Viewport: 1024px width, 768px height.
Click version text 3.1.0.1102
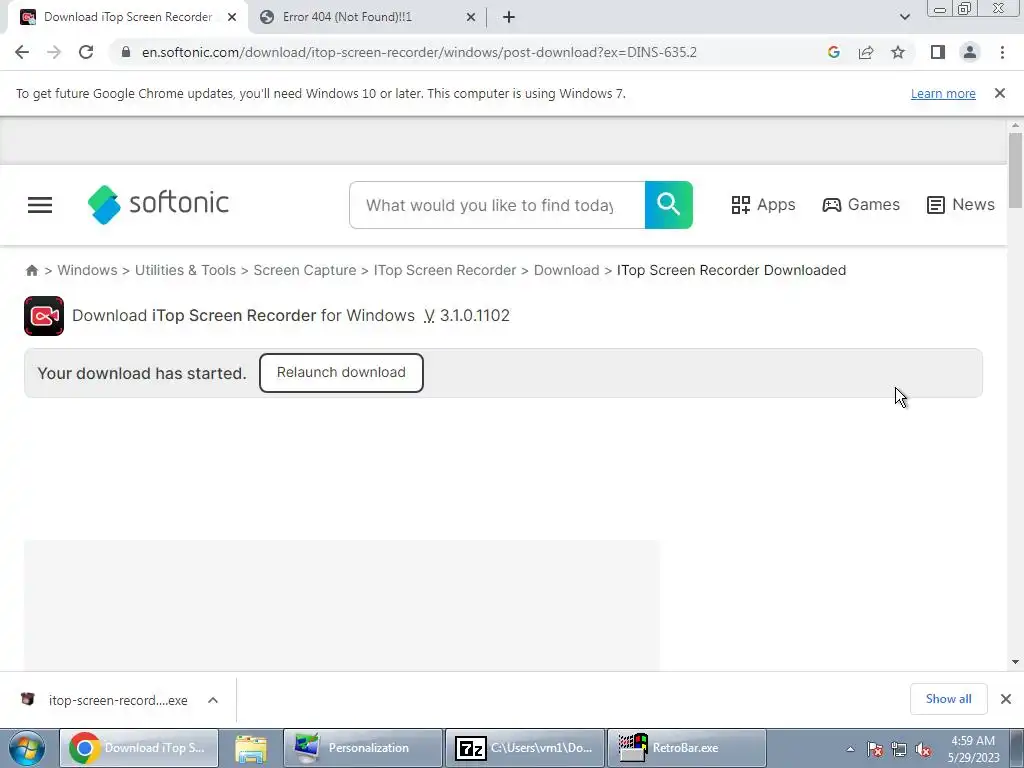click(x=475, y=315)
